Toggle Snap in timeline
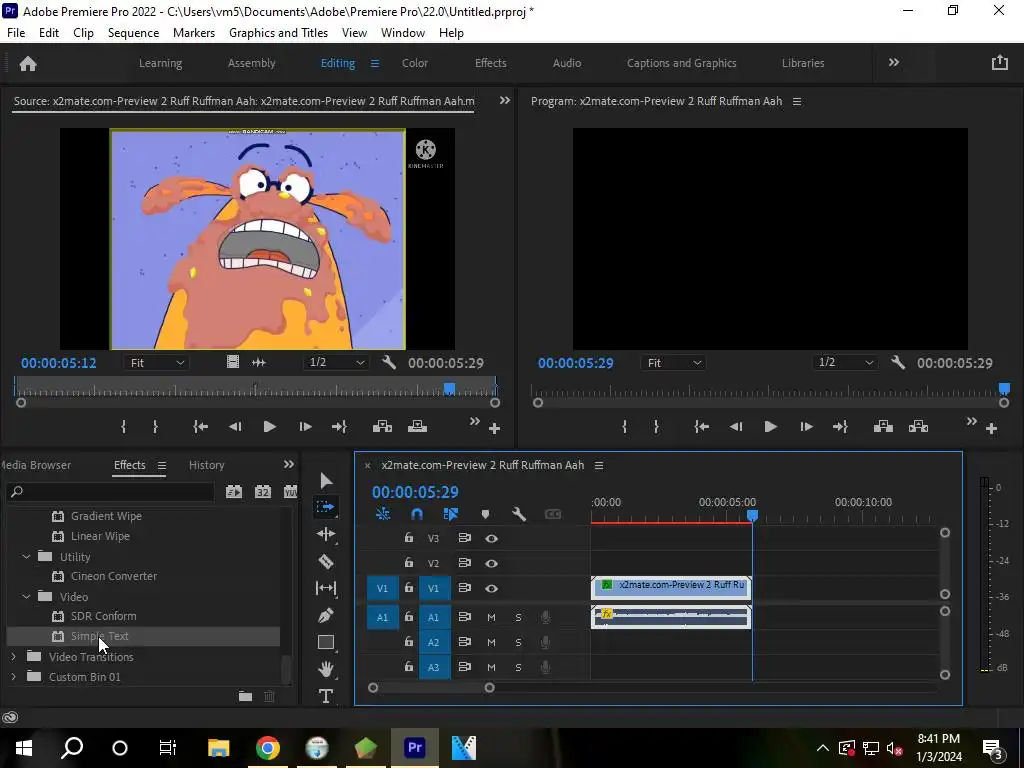Screen dimensions: 1024x768 coord(417,514)
